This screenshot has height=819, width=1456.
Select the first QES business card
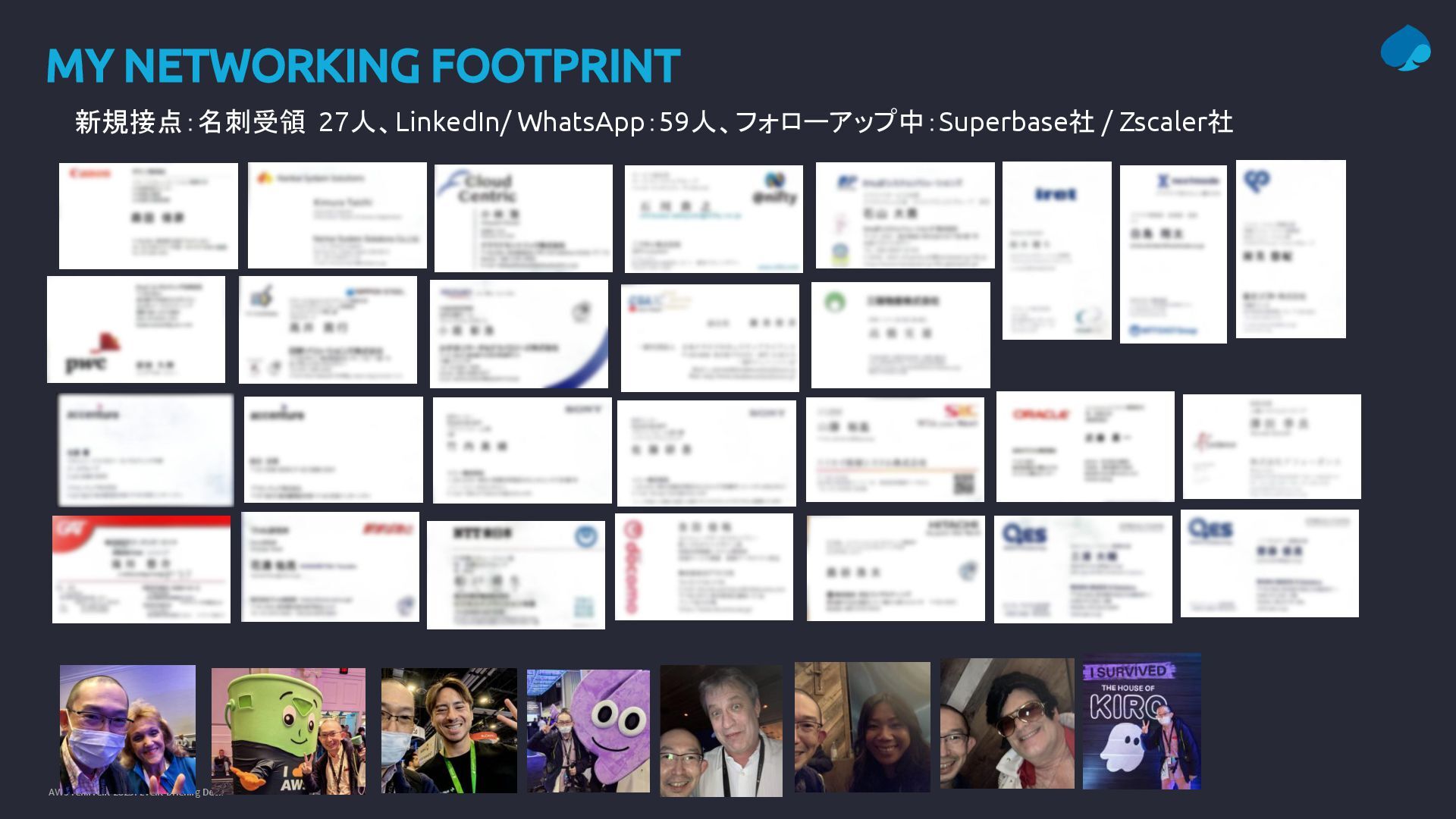pyautogui.click(x=1082, y=569)
